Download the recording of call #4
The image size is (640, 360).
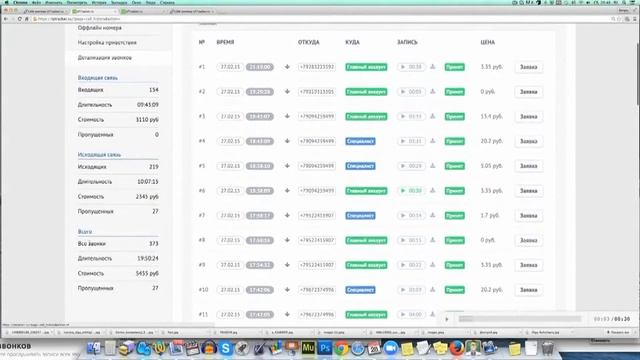point(433,141)
